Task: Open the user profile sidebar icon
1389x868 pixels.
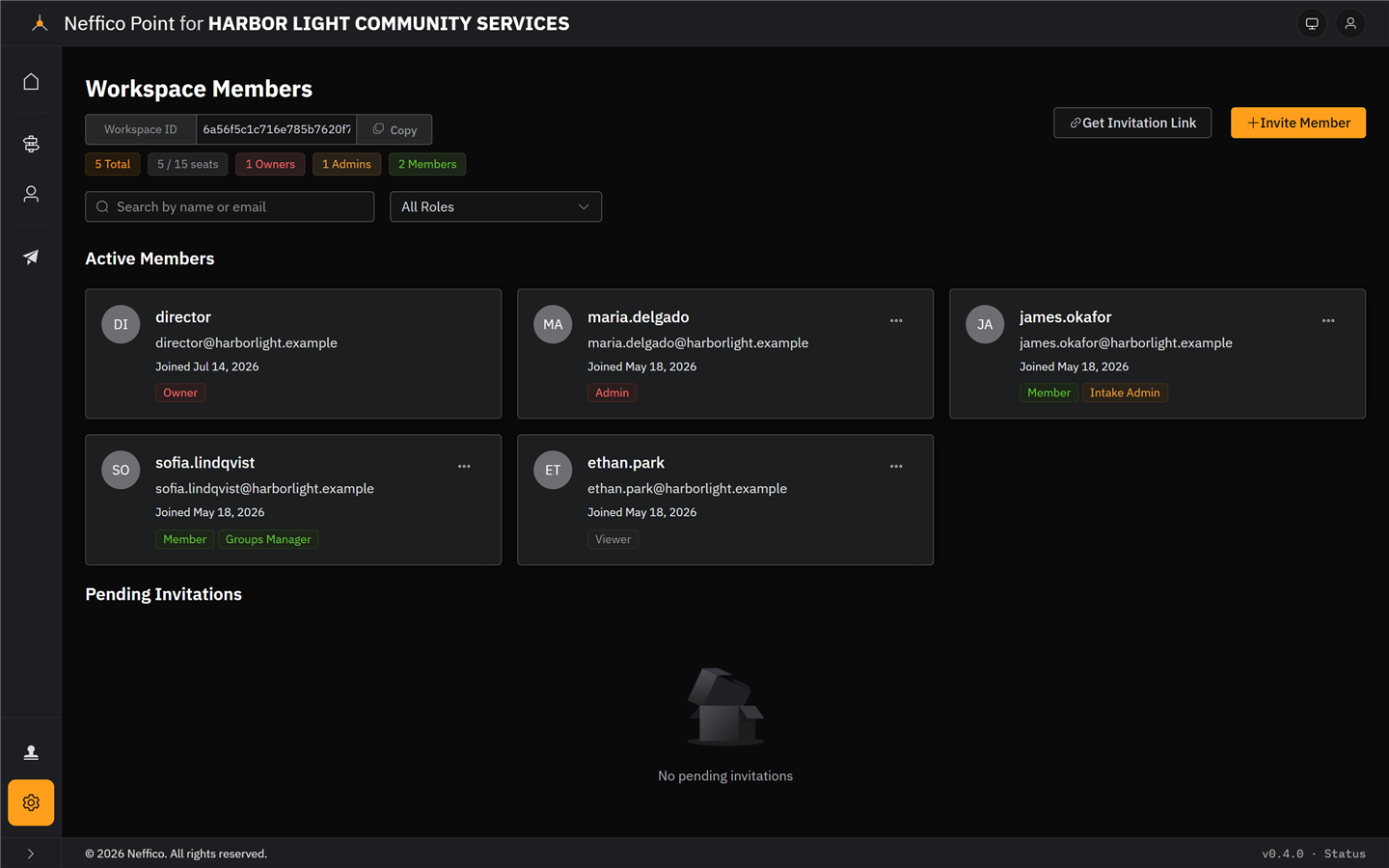Action: 31,194
